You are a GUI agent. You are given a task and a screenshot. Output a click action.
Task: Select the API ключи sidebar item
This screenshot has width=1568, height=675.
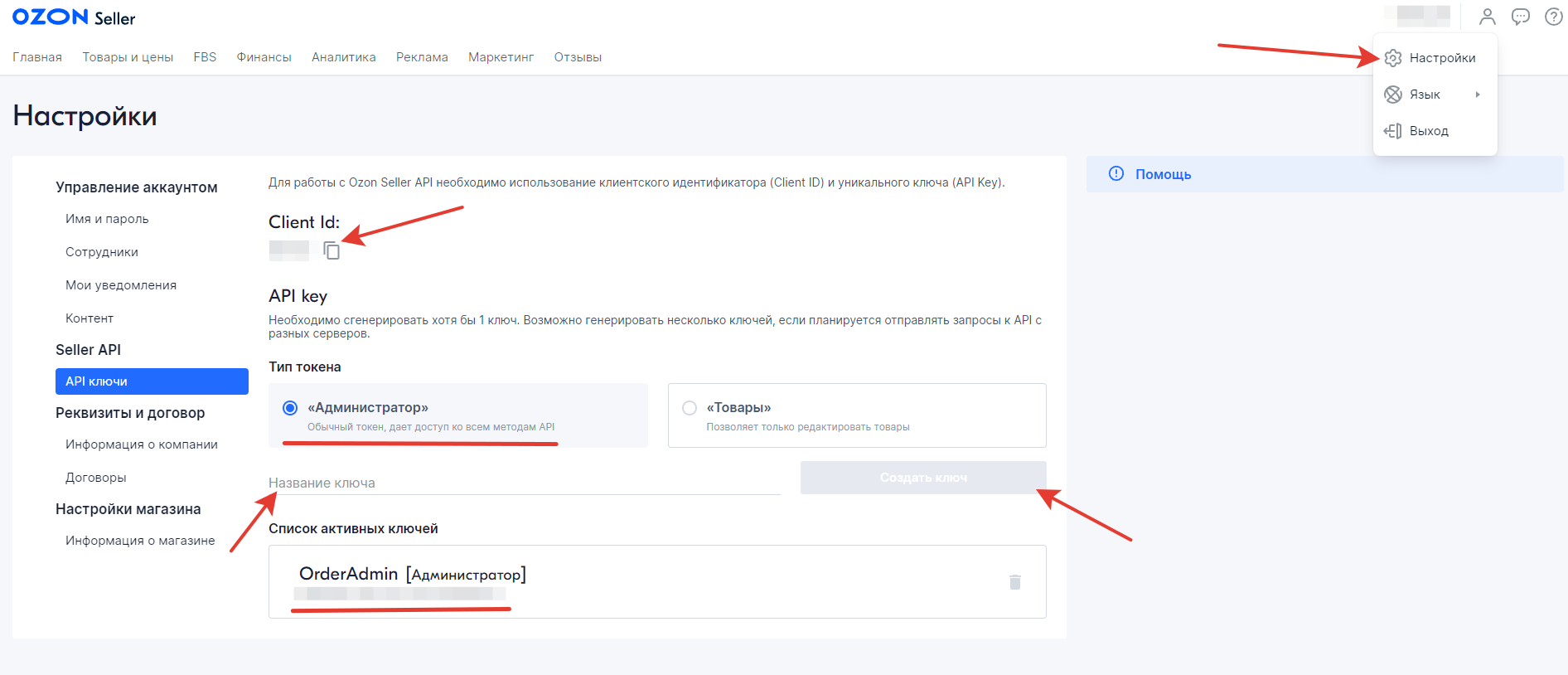pyautogui.click(x=152, y=381)
